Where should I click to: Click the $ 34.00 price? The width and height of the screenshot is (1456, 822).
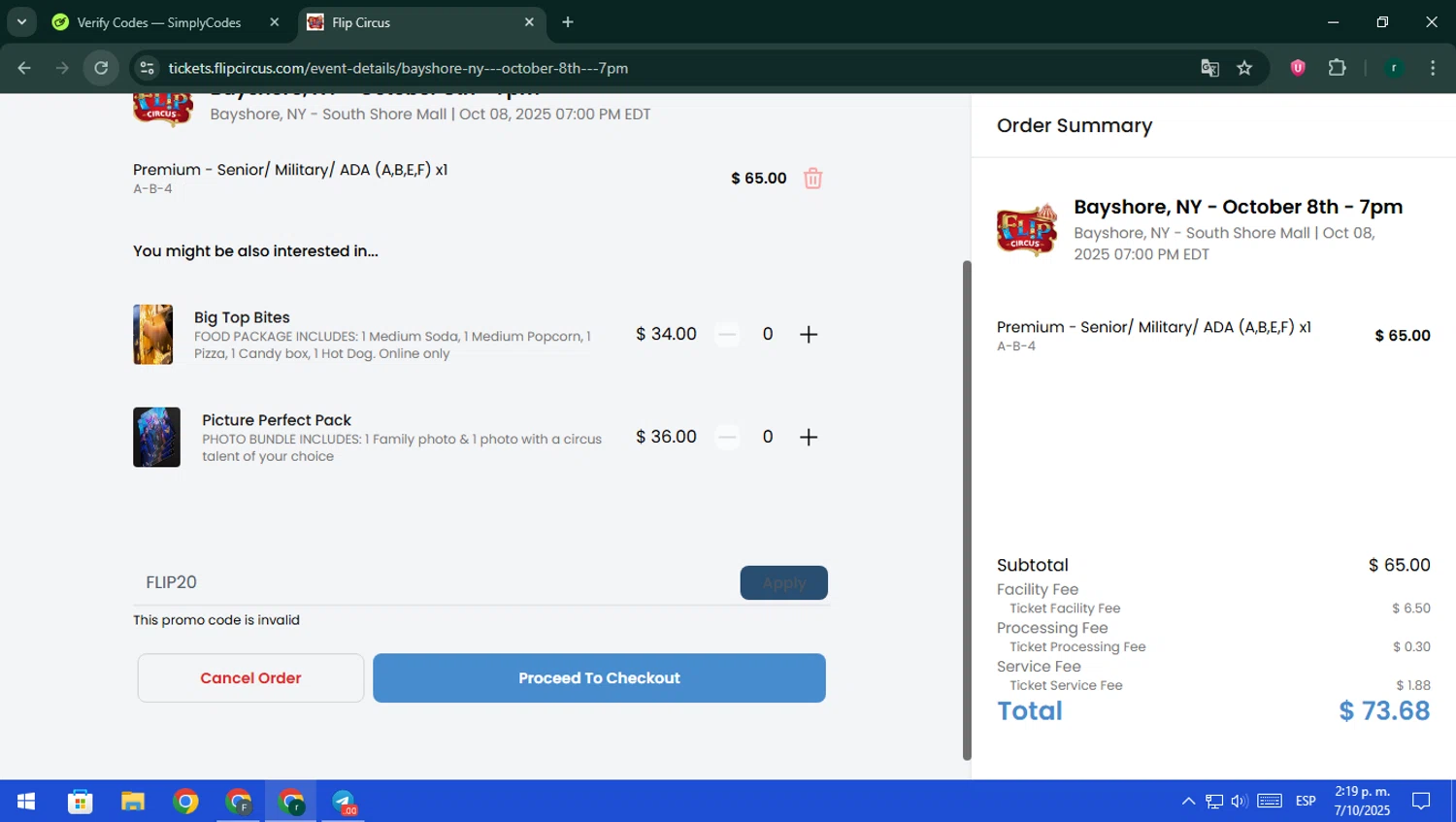click(x=666, y=334)
